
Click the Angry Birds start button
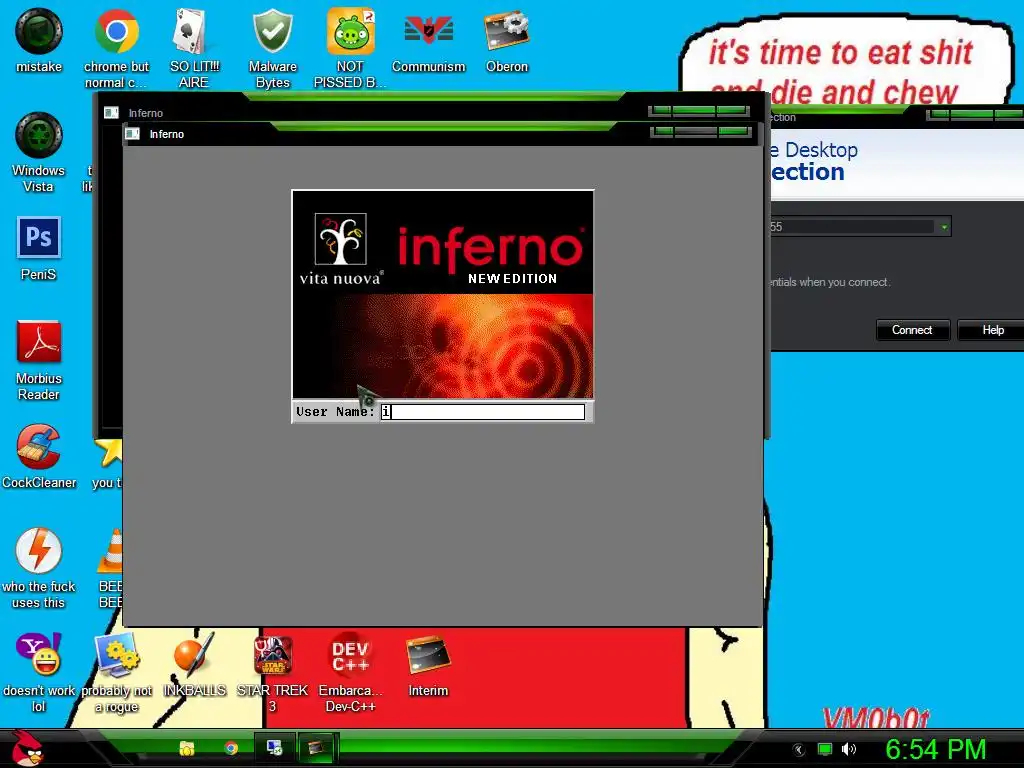pyautogui.click(x=27, y=748)
